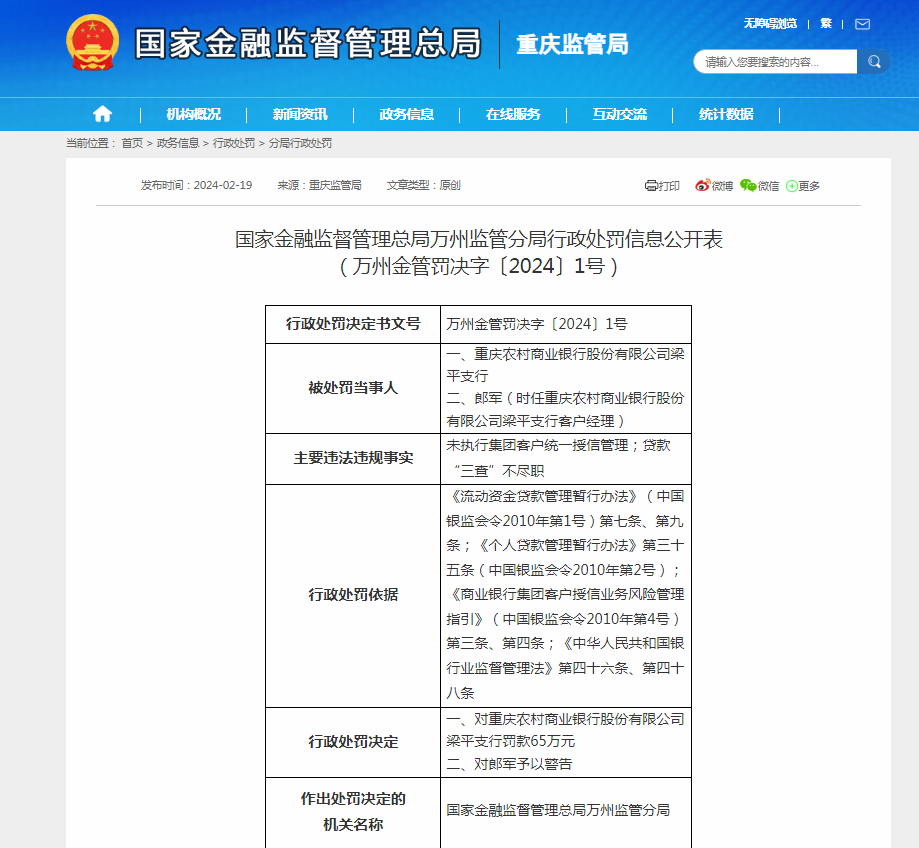Click the national emblem logo
The image size is (919, 848).
pyautogui.click(x=93, y=43)
